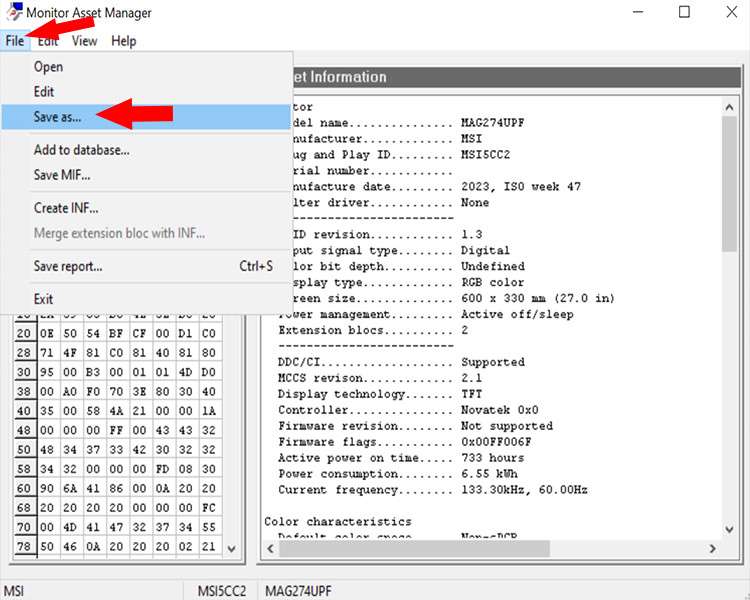Click the hex dump scrollbar down arrow
The height and width of the screenshot is (600, 750).
point(232,549)
